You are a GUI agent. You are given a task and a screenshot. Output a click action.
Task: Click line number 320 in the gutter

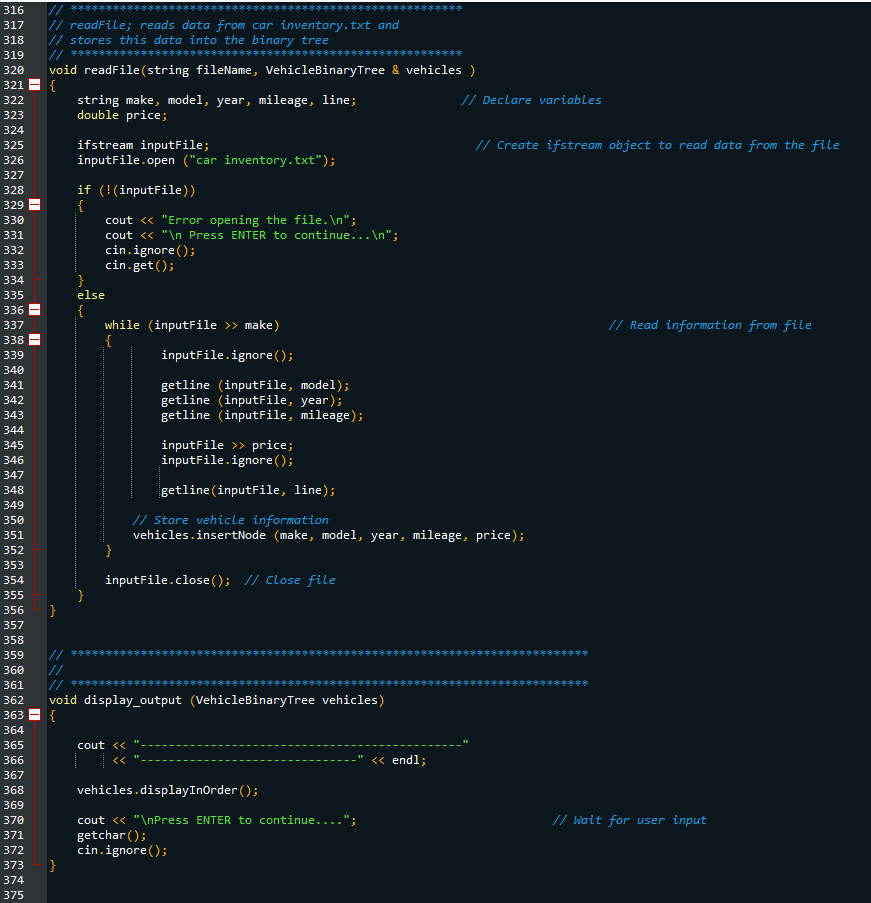(14, 70)
